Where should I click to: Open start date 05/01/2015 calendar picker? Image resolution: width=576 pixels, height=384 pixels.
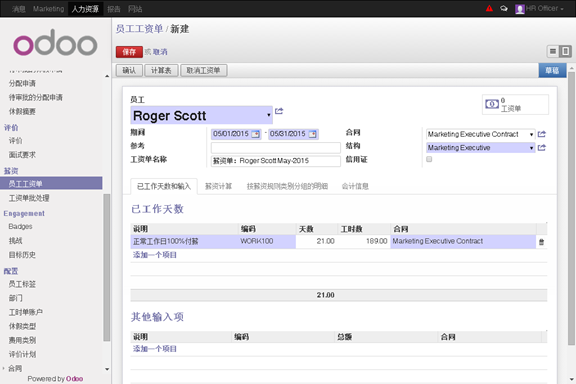coord(256,134)
